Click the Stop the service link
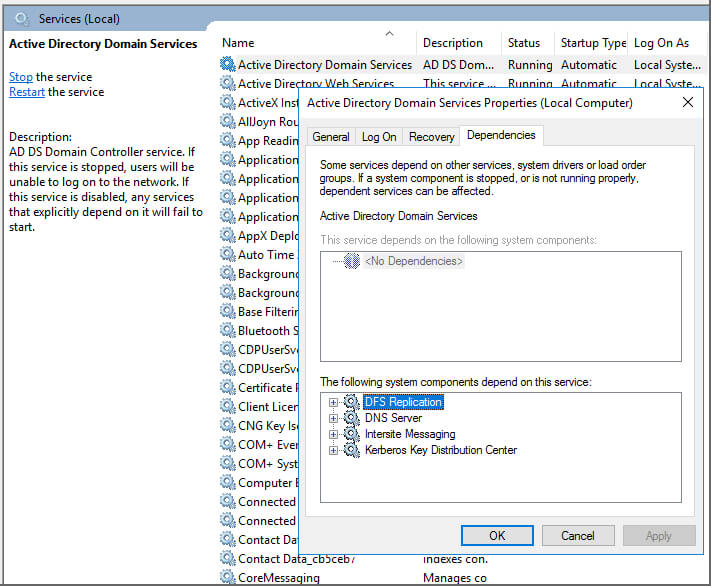Viewport: 711px width, 586px height. point(21,77)
